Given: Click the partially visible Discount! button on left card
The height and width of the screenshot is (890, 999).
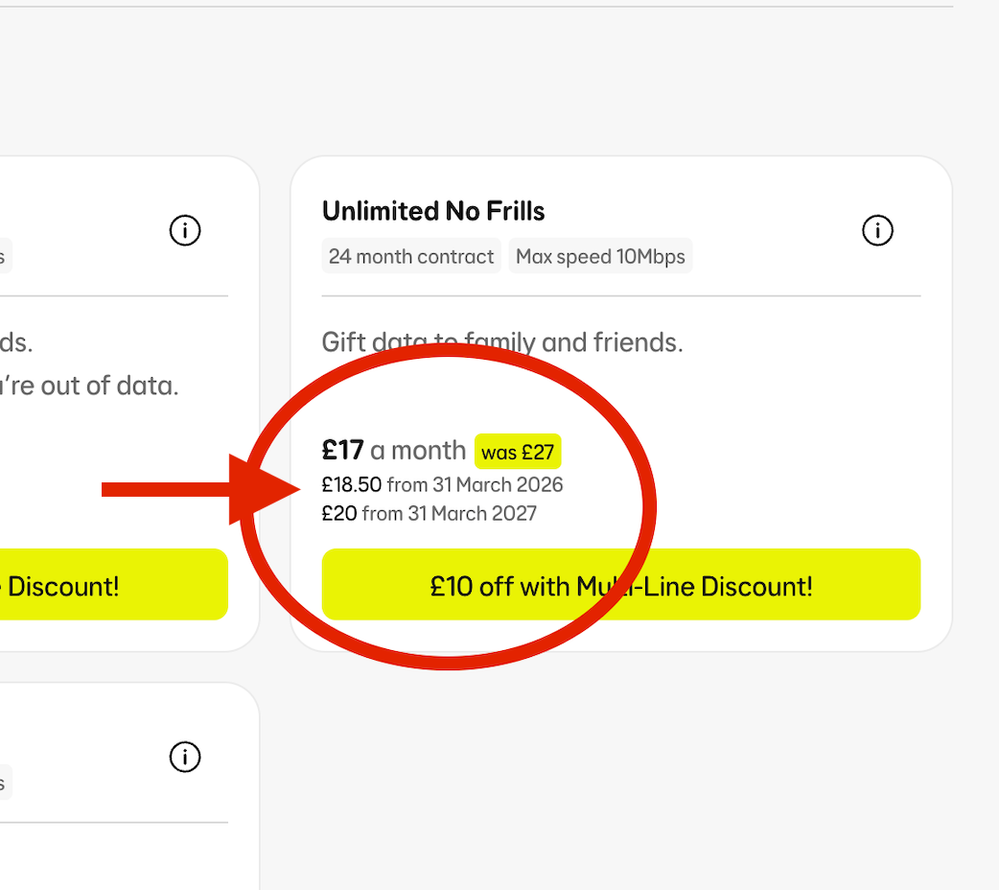Looking at the screenshot, I should pyautogui.click(x=113, y=585).
